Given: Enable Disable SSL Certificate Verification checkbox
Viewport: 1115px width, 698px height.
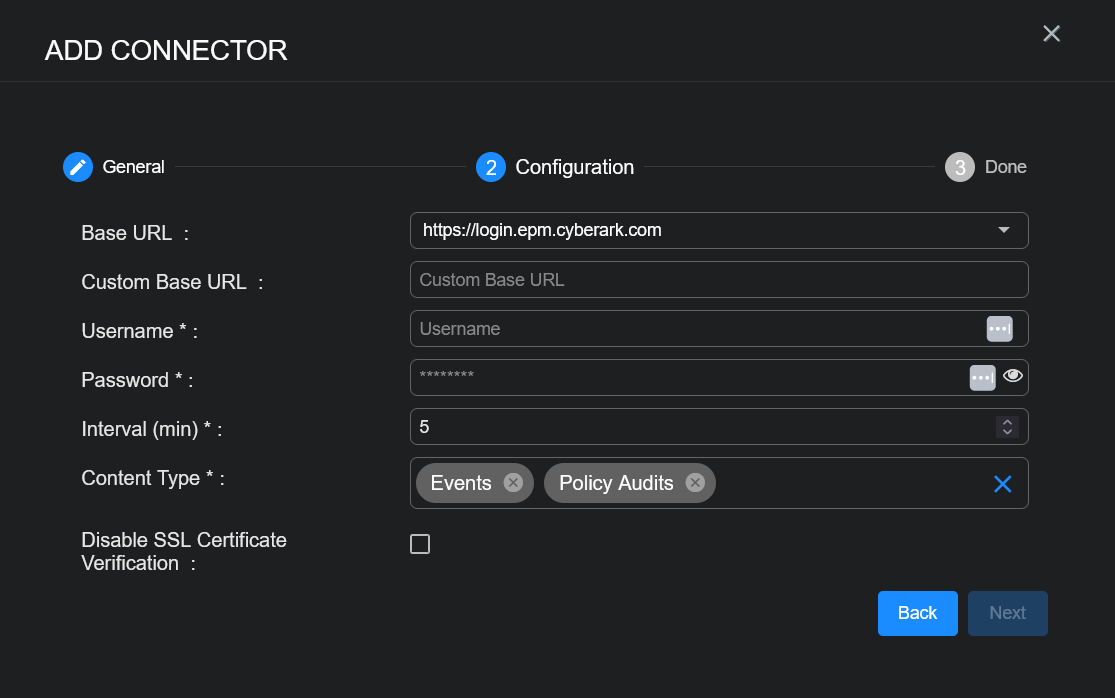Looking at the screenshot, I should [420, 544].
